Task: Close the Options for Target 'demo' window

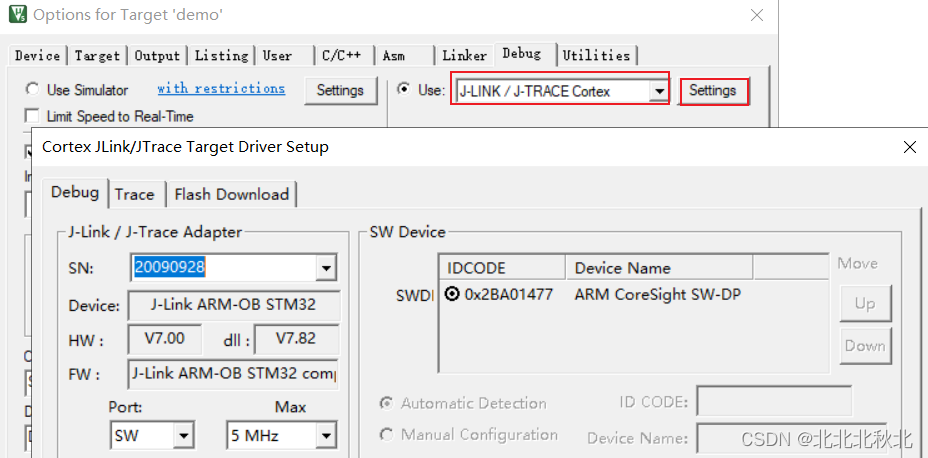Action: [x=757, y=15]
